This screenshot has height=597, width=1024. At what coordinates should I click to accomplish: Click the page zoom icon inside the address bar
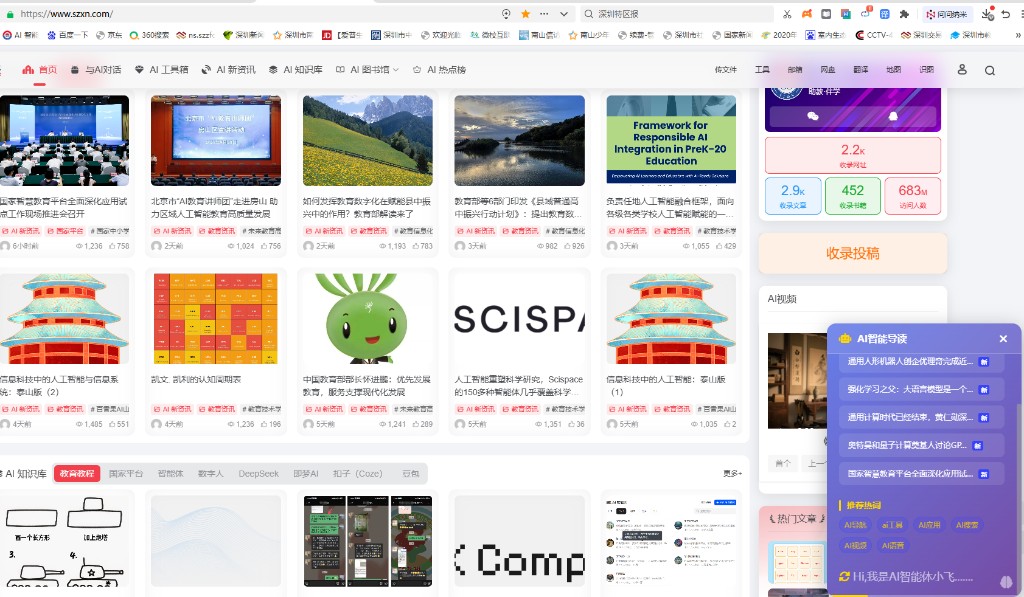[506, 14]
